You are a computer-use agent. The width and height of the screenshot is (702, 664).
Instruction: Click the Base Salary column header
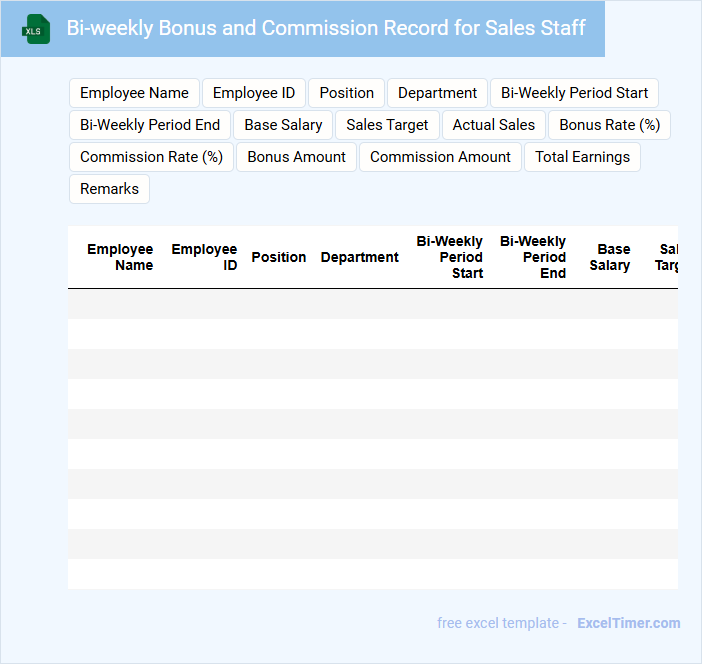[x=610, y=257]
